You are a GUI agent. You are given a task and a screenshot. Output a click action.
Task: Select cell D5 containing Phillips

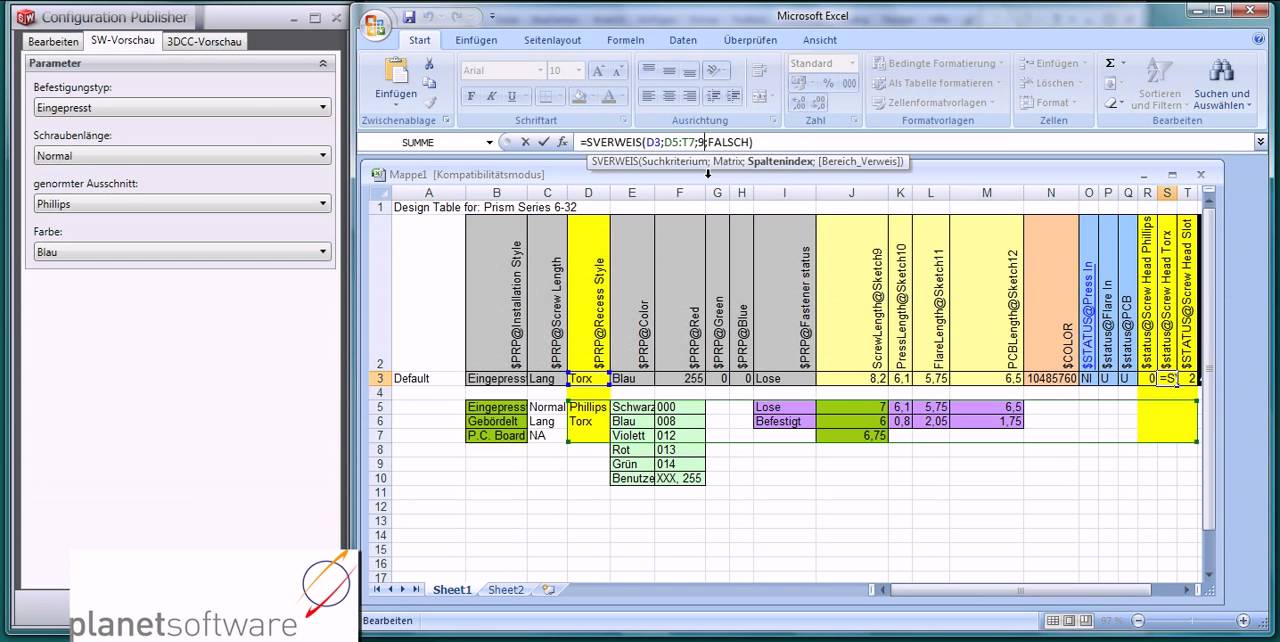pyautogui.click(x=588, y=407)
